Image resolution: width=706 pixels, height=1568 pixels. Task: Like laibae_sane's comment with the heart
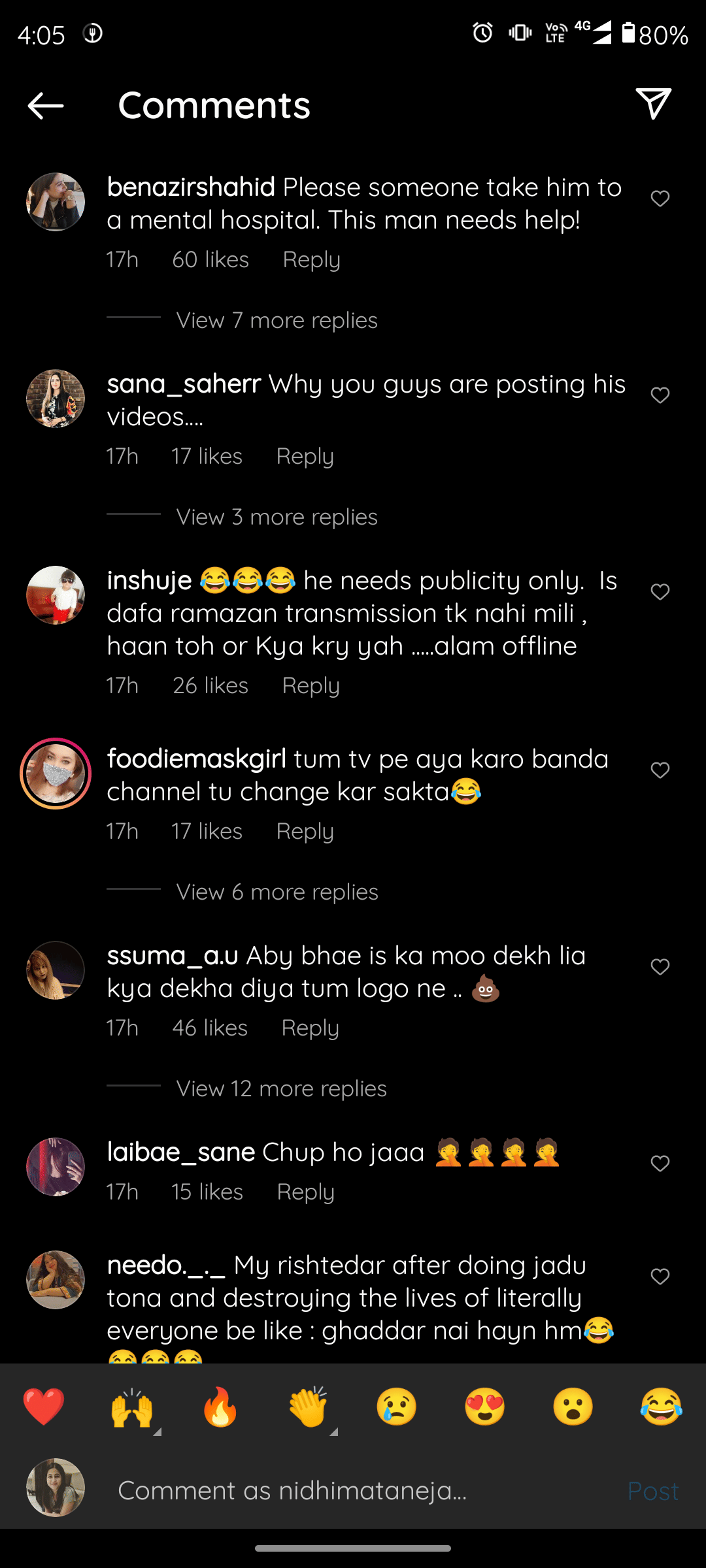(660, 1164)
